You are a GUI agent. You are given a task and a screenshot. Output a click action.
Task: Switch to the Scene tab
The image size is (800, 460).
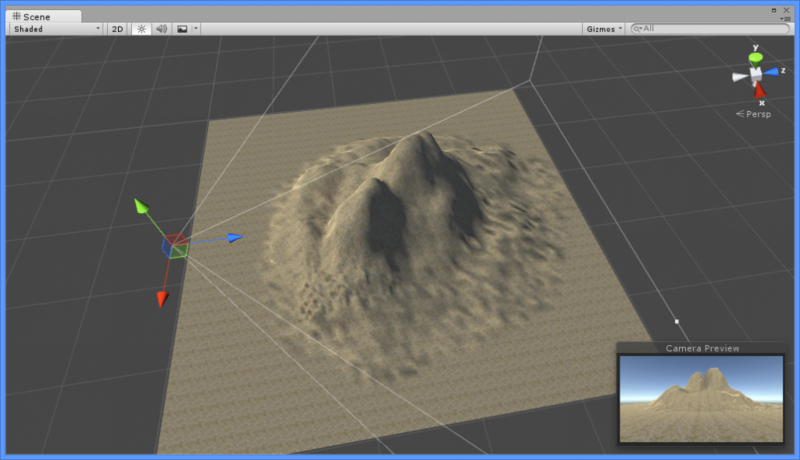pos(43,16)
